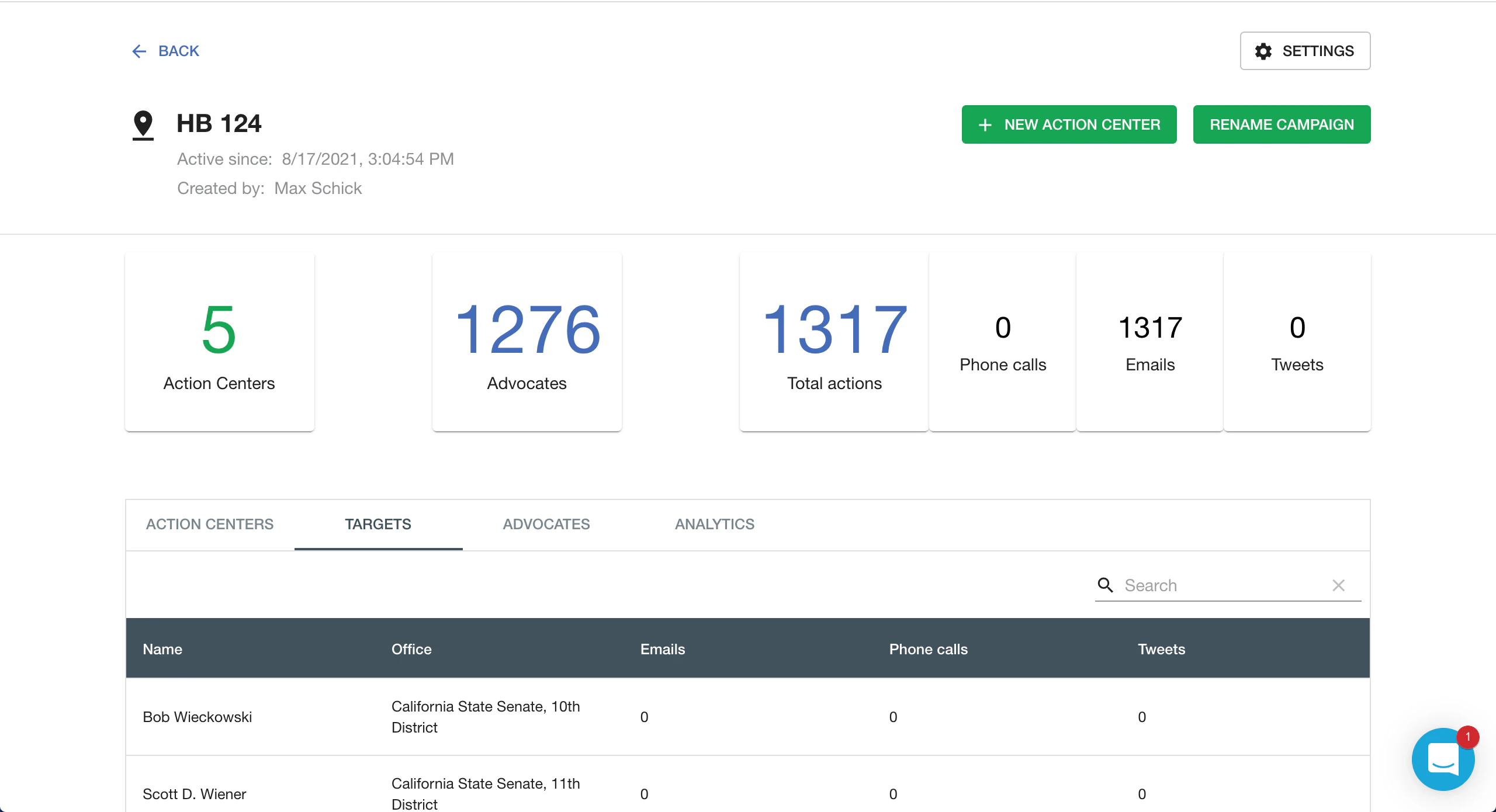
Task: Click the chat notification badge
Action: (1468, 737)
